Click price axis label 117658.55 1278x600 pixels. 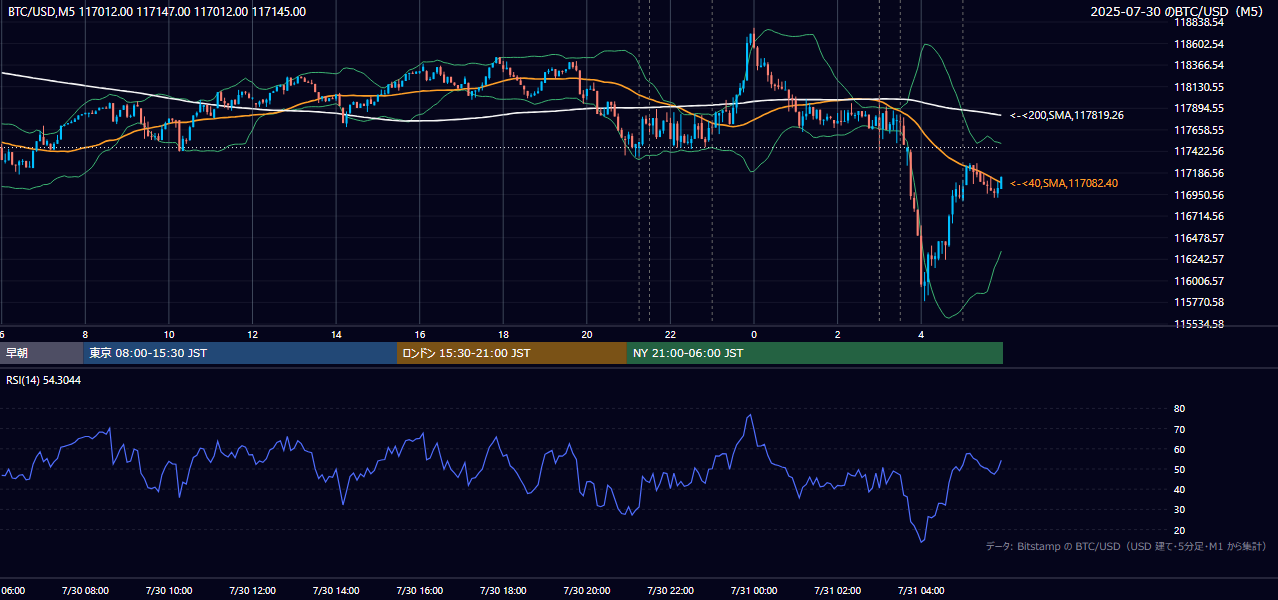[x=1199, y=130]
